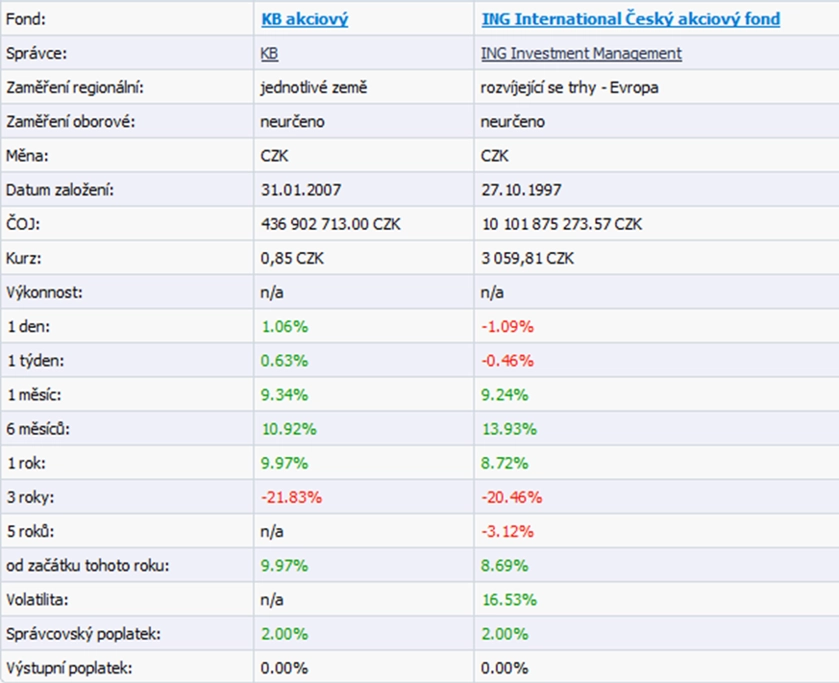The image size is (839, 683).
Task: Click KB akciový's 'neurčeno' sector focus value
Action: (x=292, y=122)
